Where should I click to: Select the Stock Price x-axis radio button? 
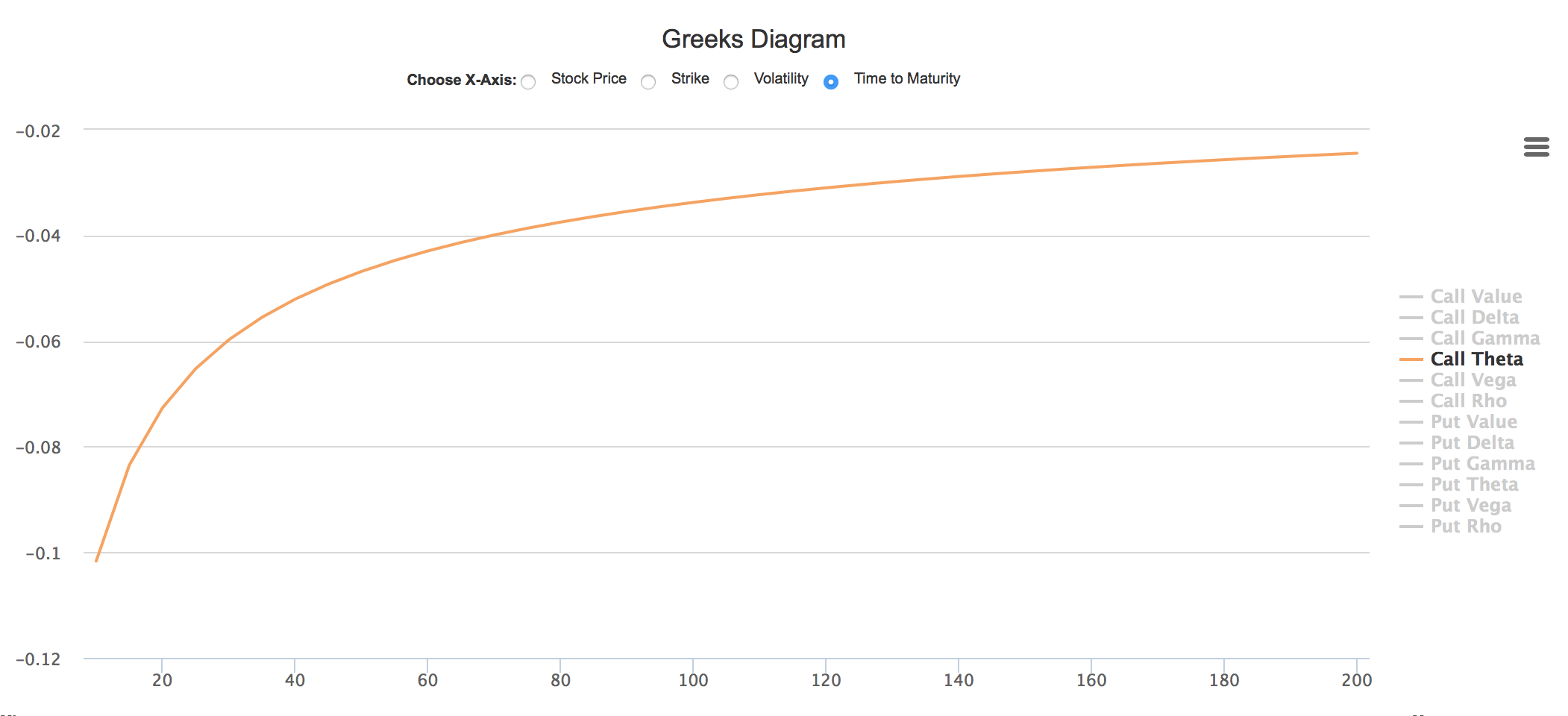coord(528,82)
